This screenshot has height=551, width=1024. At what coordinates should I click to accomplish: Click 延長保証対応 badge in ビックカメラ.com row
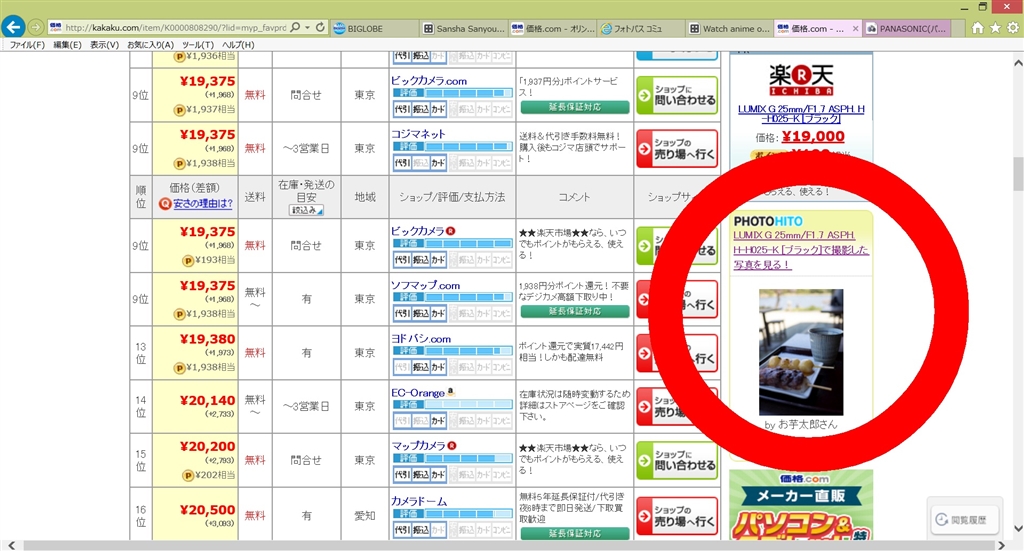tap(575, 107)
